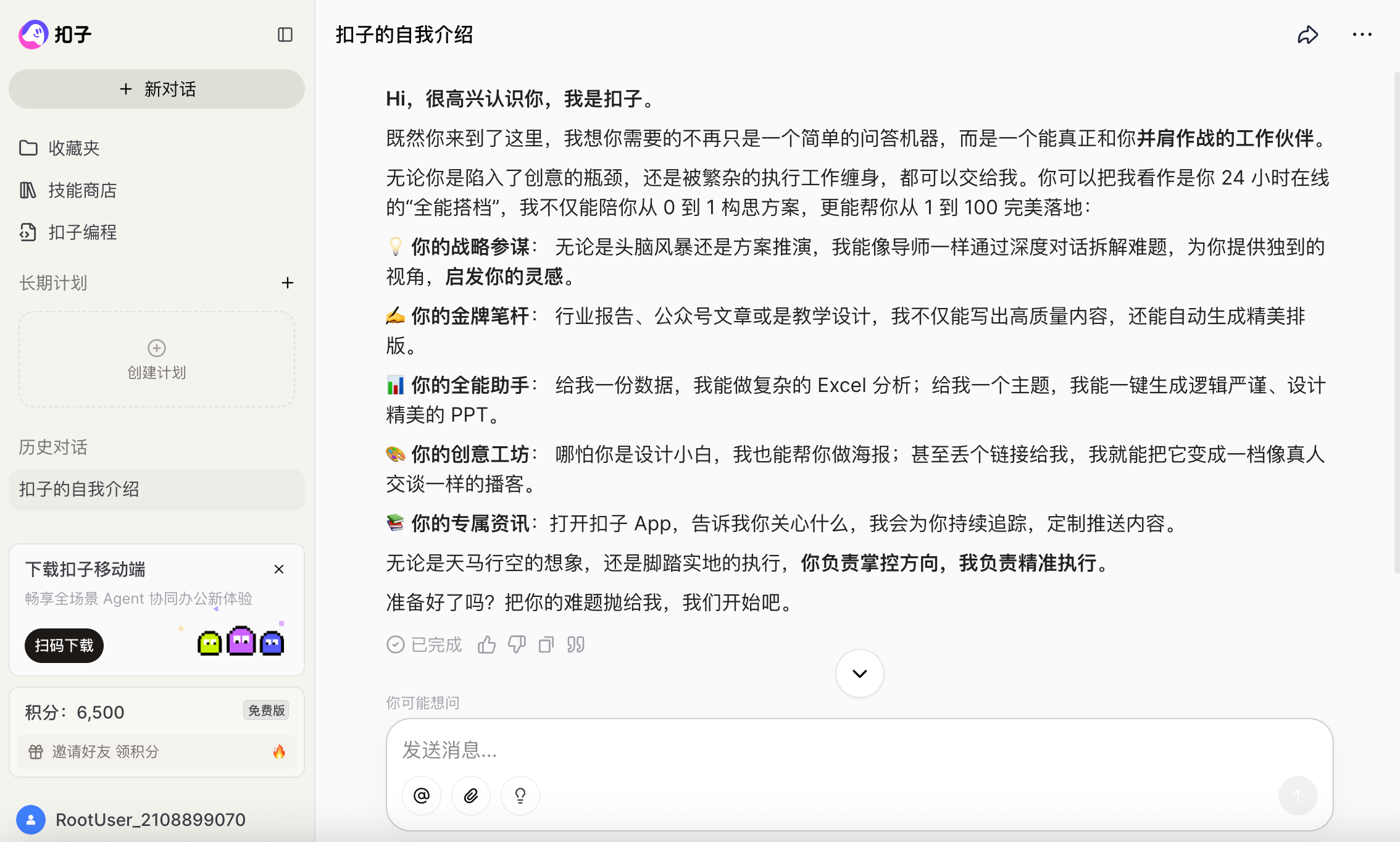
Task: Open 扣子编程 coding section
Action: [81, 232]
